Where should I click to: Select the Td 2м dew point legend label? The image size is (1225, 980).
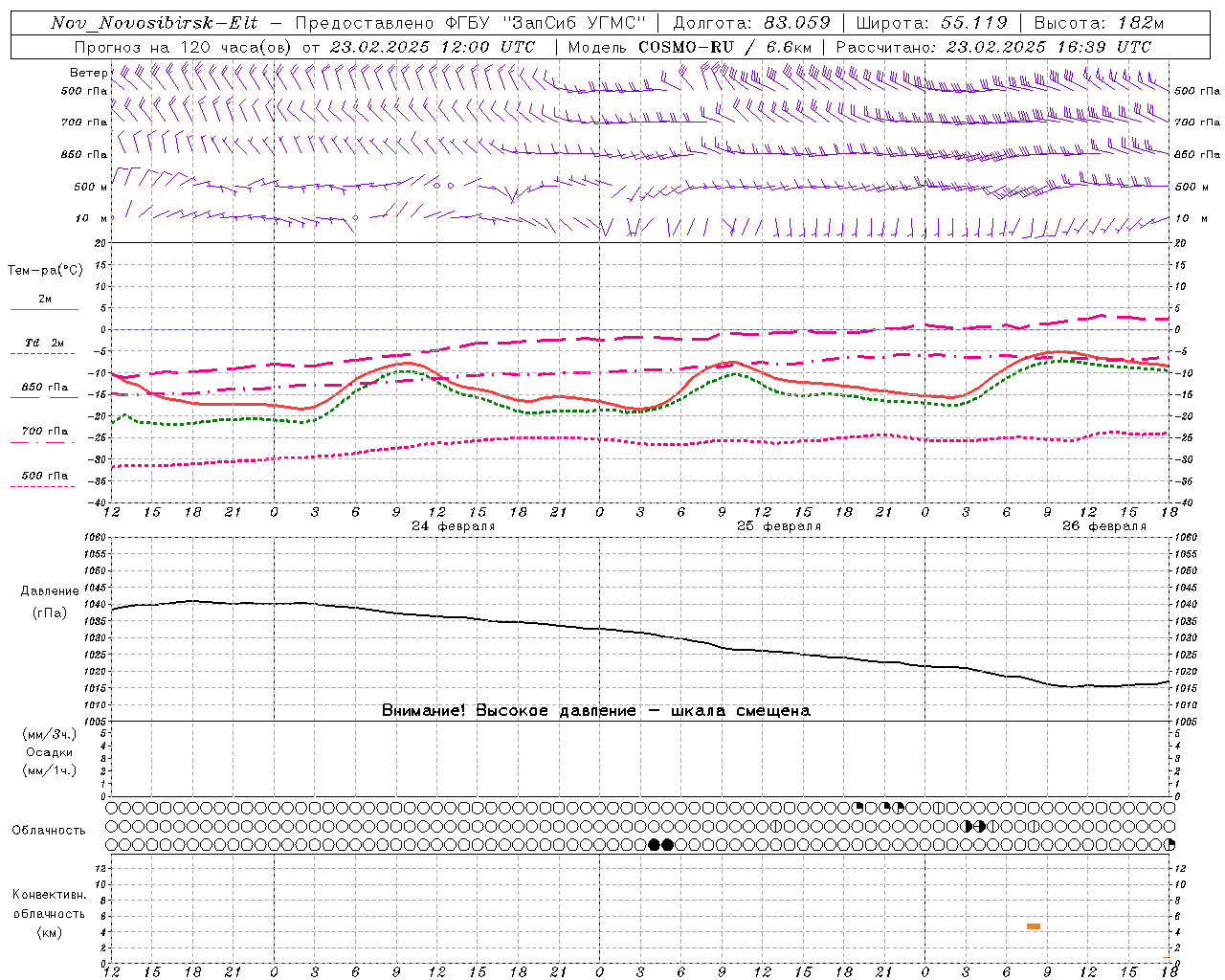pyautogui.click(x=45, y=343)
